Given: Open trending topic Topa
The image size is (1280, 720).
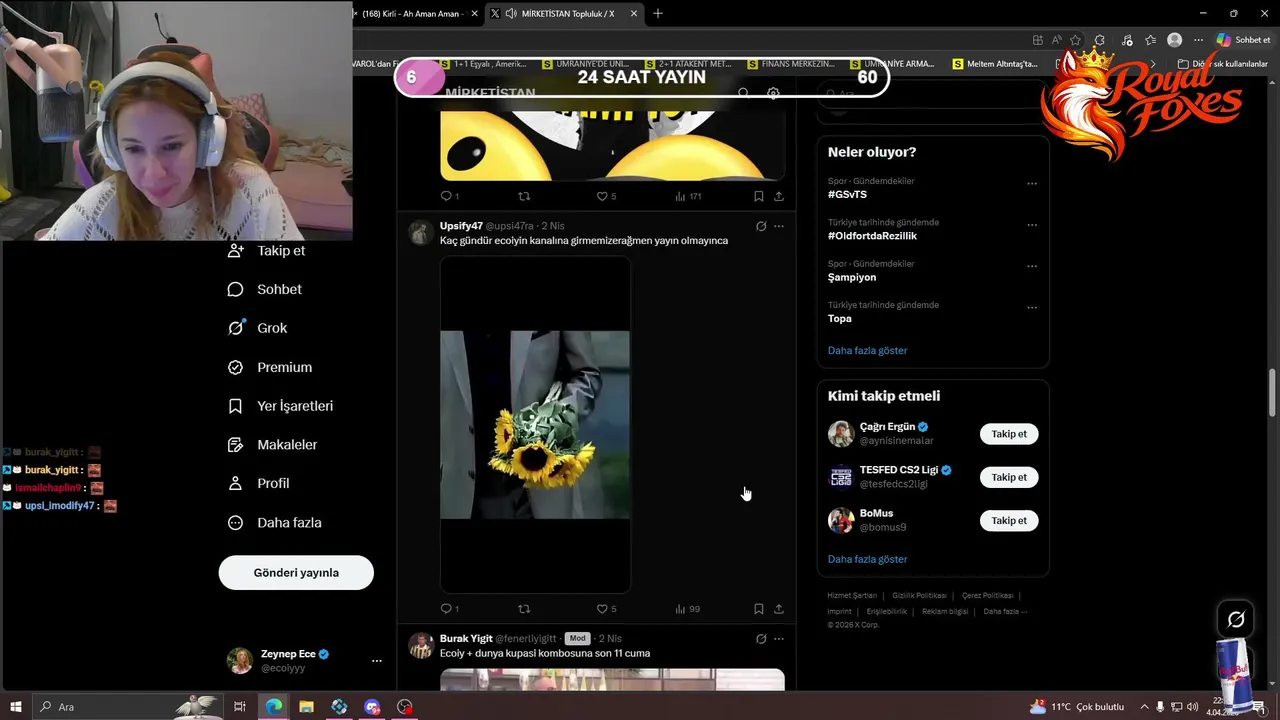Looking at the screenshot, I should [x=840, y=318].
